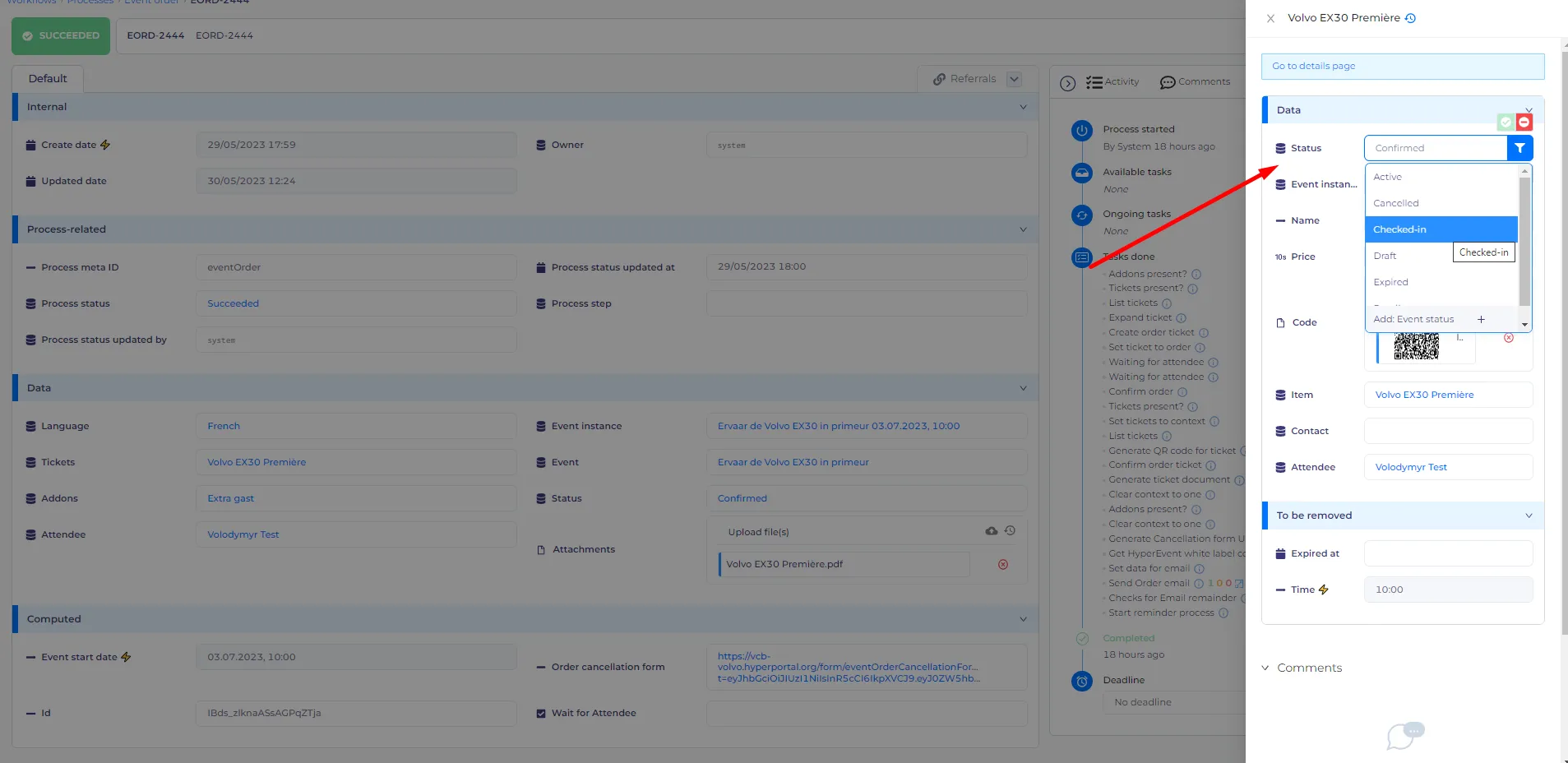Click the red cancel edit icon

coord(1524,122)
